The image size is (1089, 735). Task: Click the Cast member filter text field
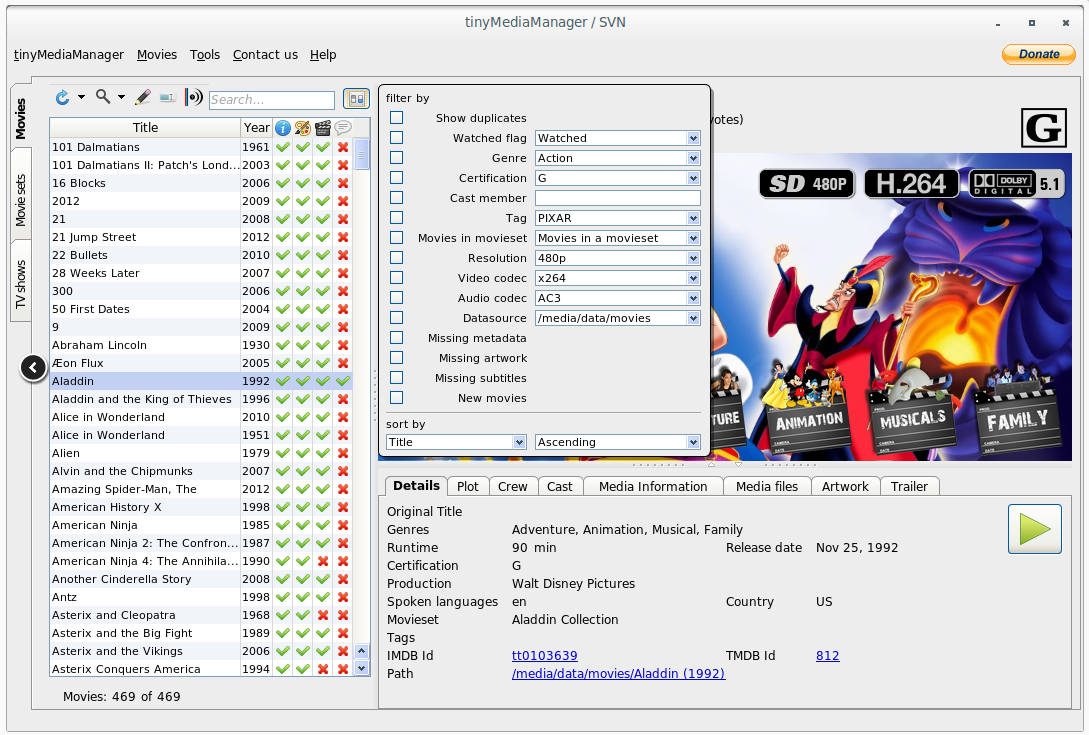[x=617, y=198]
